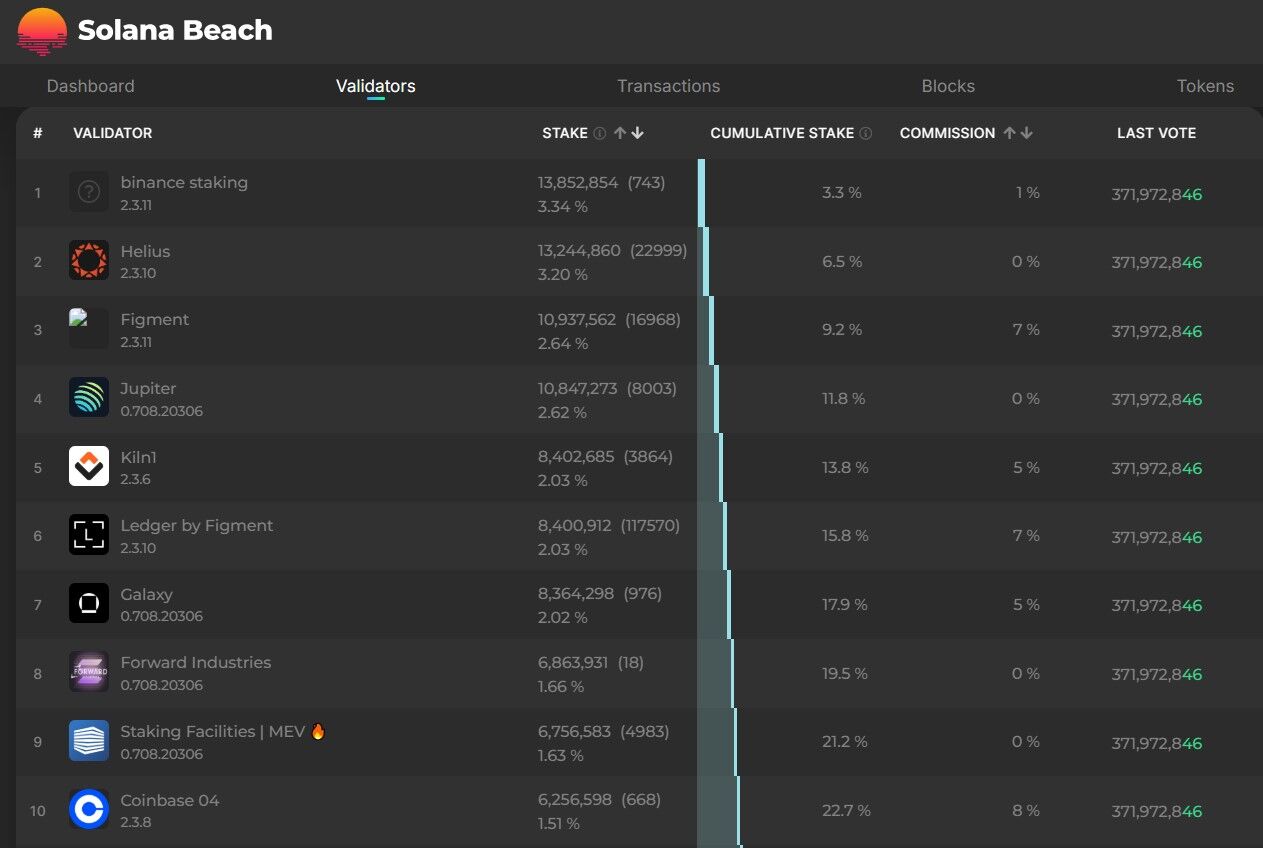This screenshot has height=848, width=1263.
Task: Sort stake ascending with the up arrow
Action: point(619,132)
